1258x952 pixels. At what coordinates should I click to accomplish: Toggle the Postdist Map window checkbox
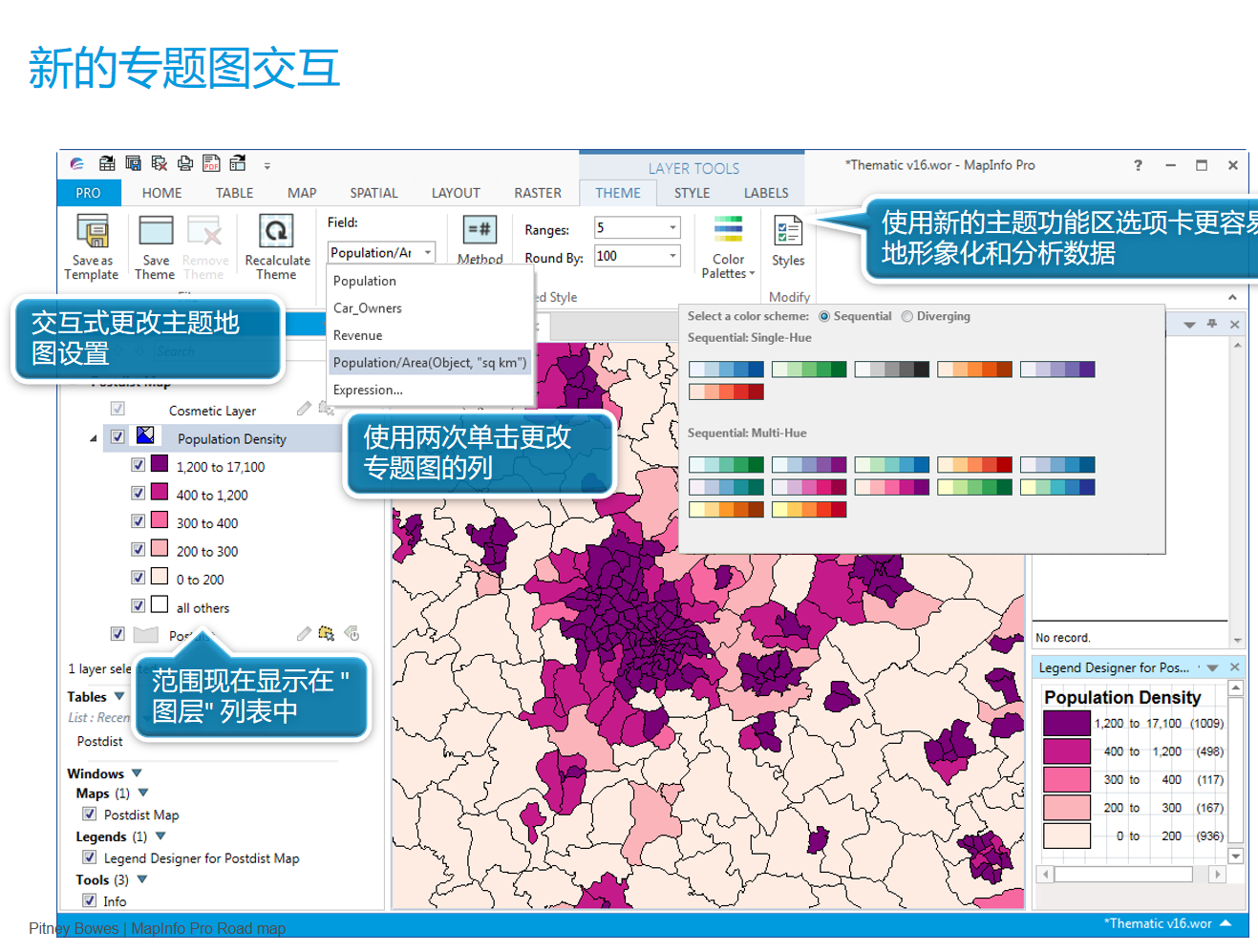pyautogui.click(x=89, y=814)
